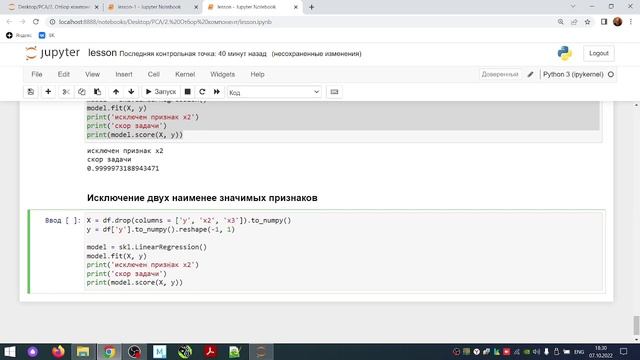The height and width of the screenshot is (360, 640).
Task: Go back in browser history
Action: point(9,22)
